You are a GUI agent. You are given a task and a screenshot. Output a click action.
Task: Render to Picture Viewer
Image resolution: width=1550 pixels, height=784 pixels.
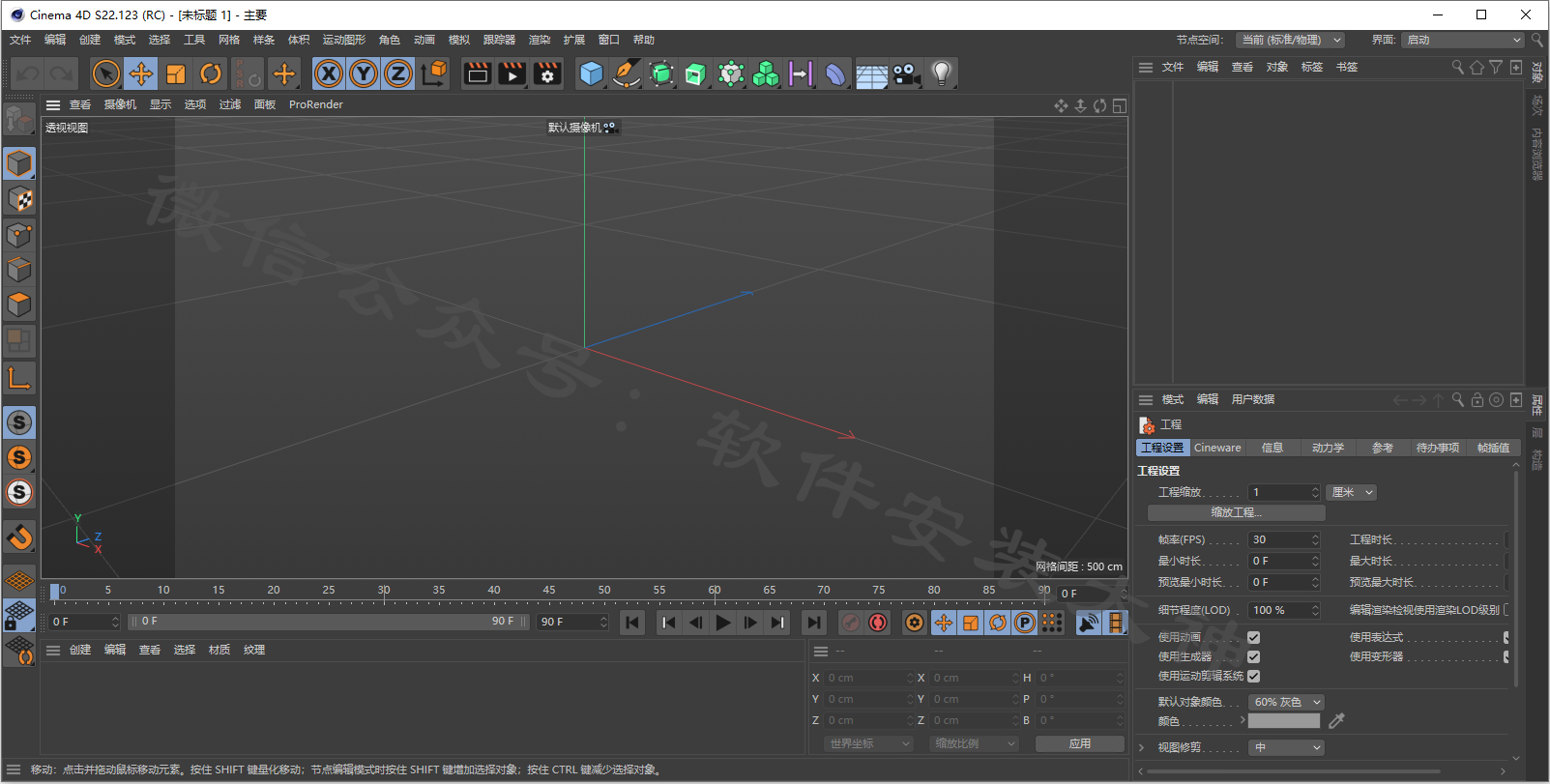[x=512, y=73]
